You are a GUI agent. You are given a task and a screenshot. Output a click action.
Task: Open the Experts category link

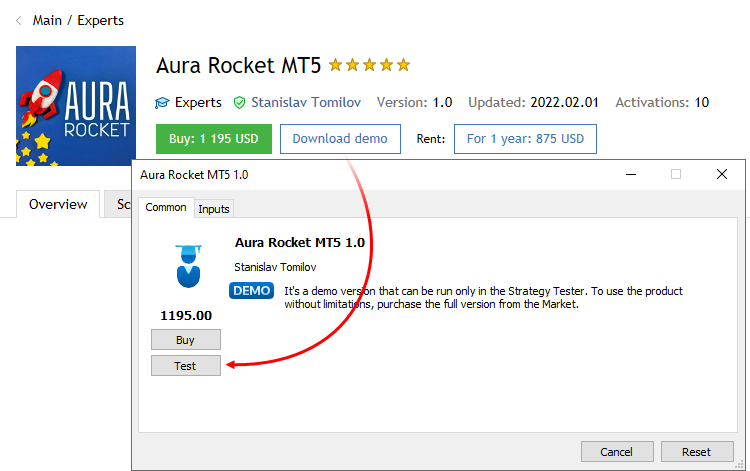click(198, 102)
